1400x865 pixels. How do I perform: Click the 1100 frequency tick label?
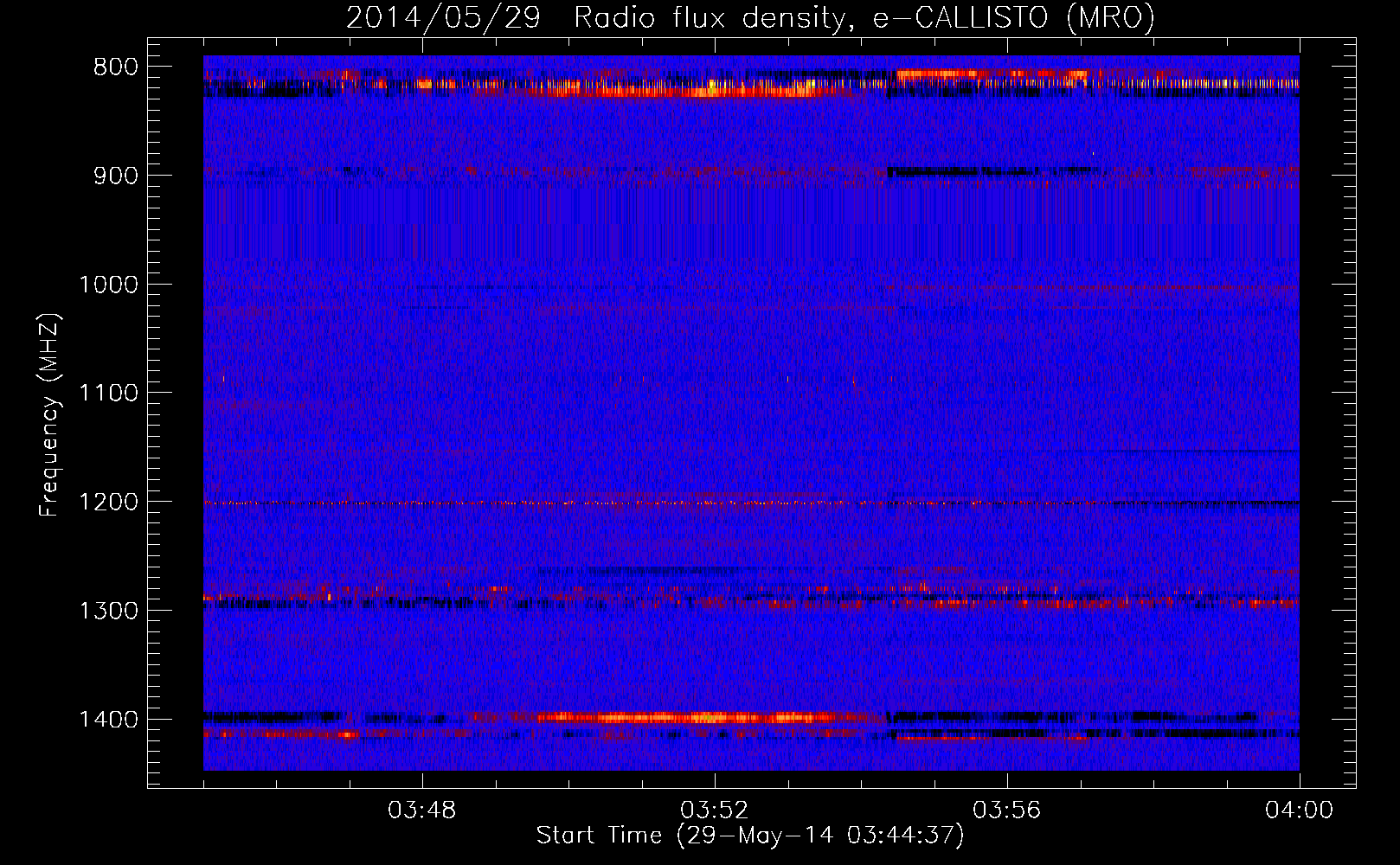click(109, 393)
